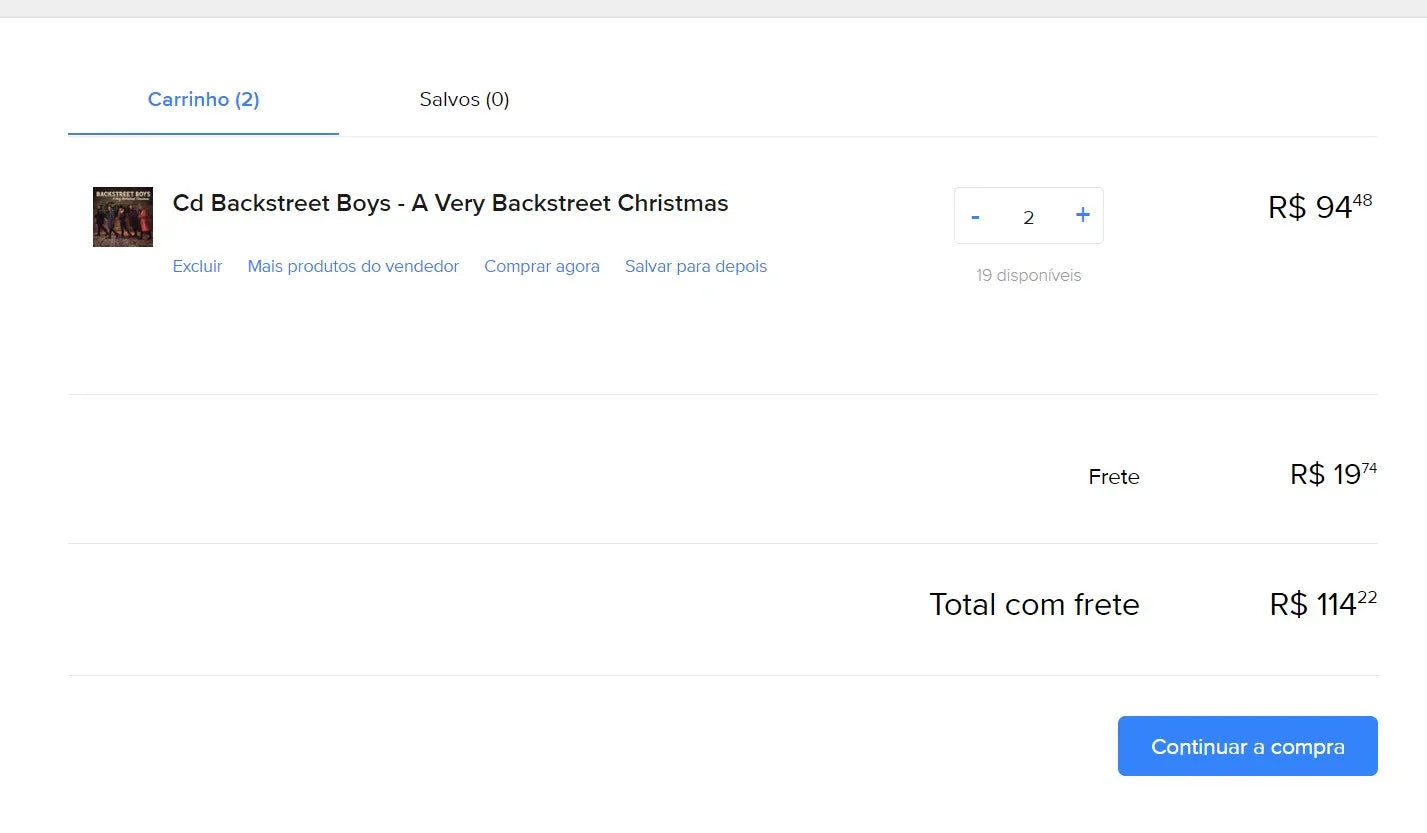Click the Frete label
1427x833 pixels.
[x=1114, y=477]
